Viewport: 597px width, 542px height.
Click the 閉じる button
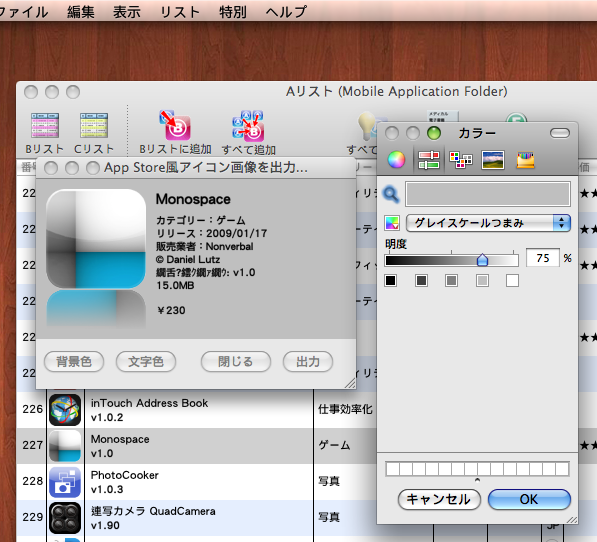[x=236, y=361]
